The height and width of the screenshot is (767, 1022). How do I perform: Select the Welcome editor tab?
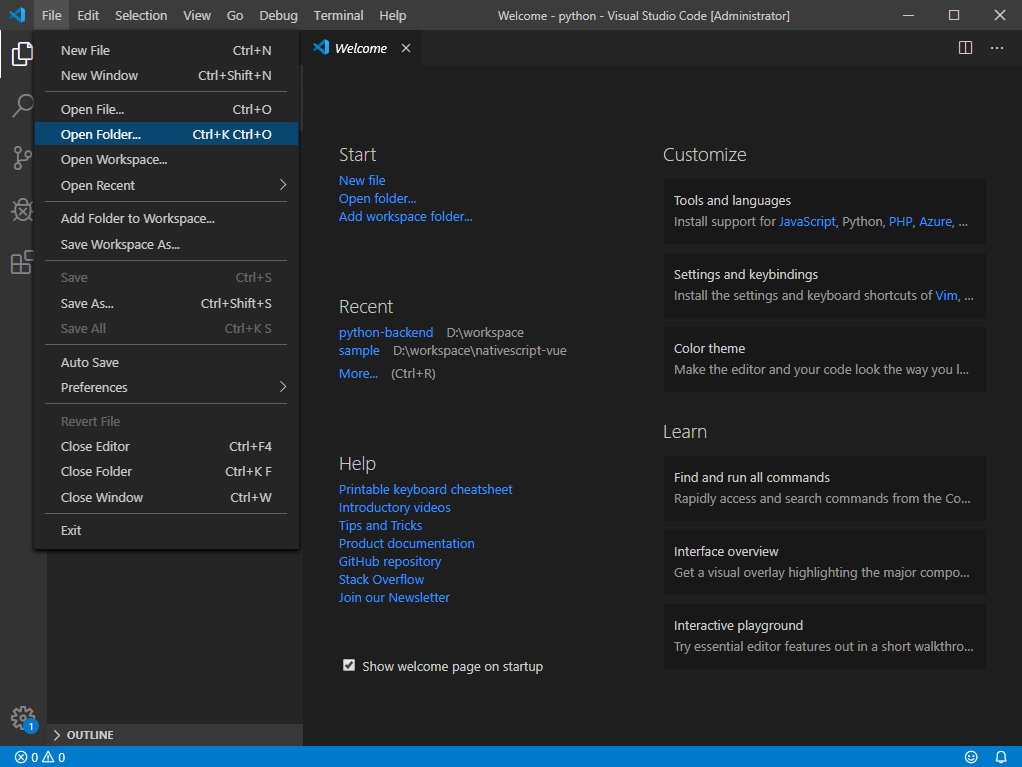pyautogui.click(x=362, y=48)
